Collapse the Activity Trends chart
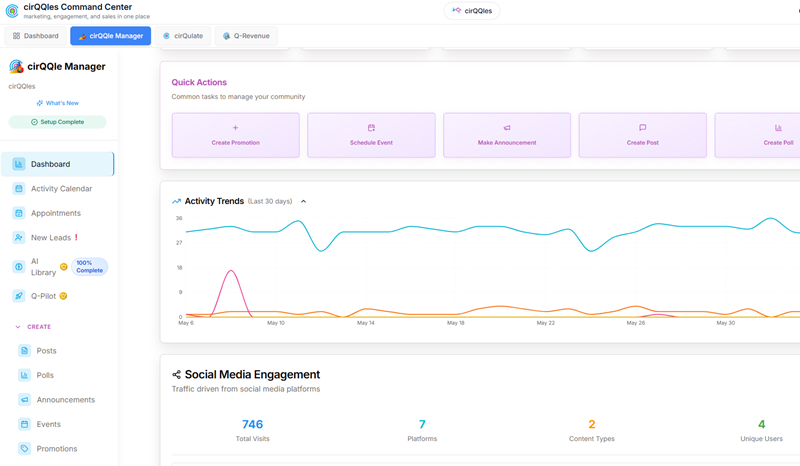Image resolution: width=800 pixels, height=466 pixels. (304, 201)
